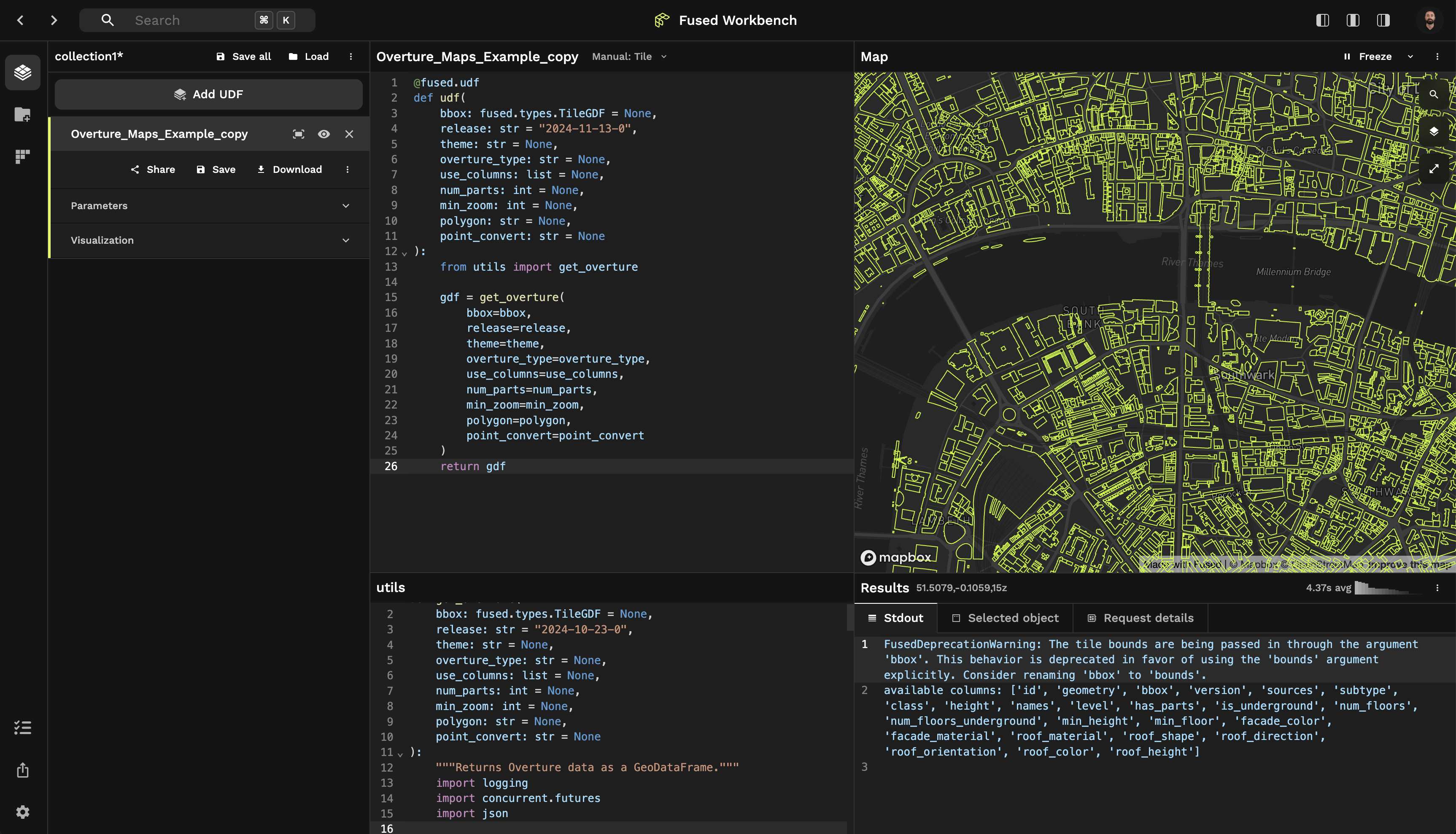Download the UDF
This screenshot has height=834, width=1456.
(289, 169)
